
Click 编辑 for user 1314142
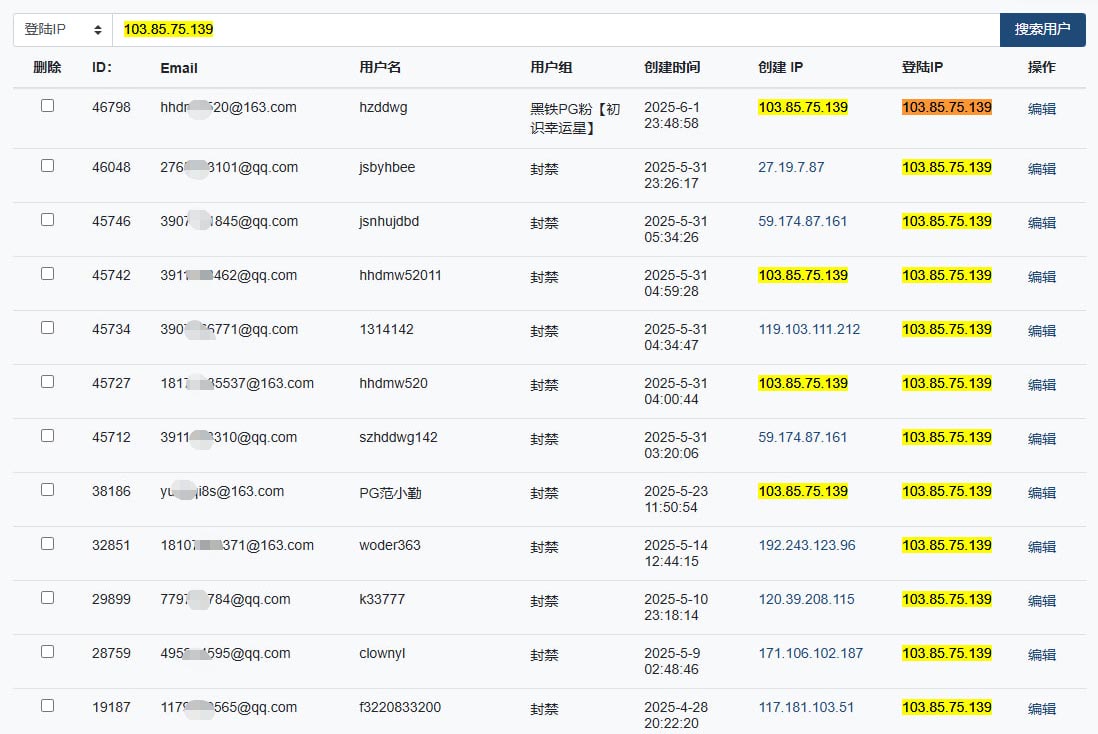click(1041, 331)
